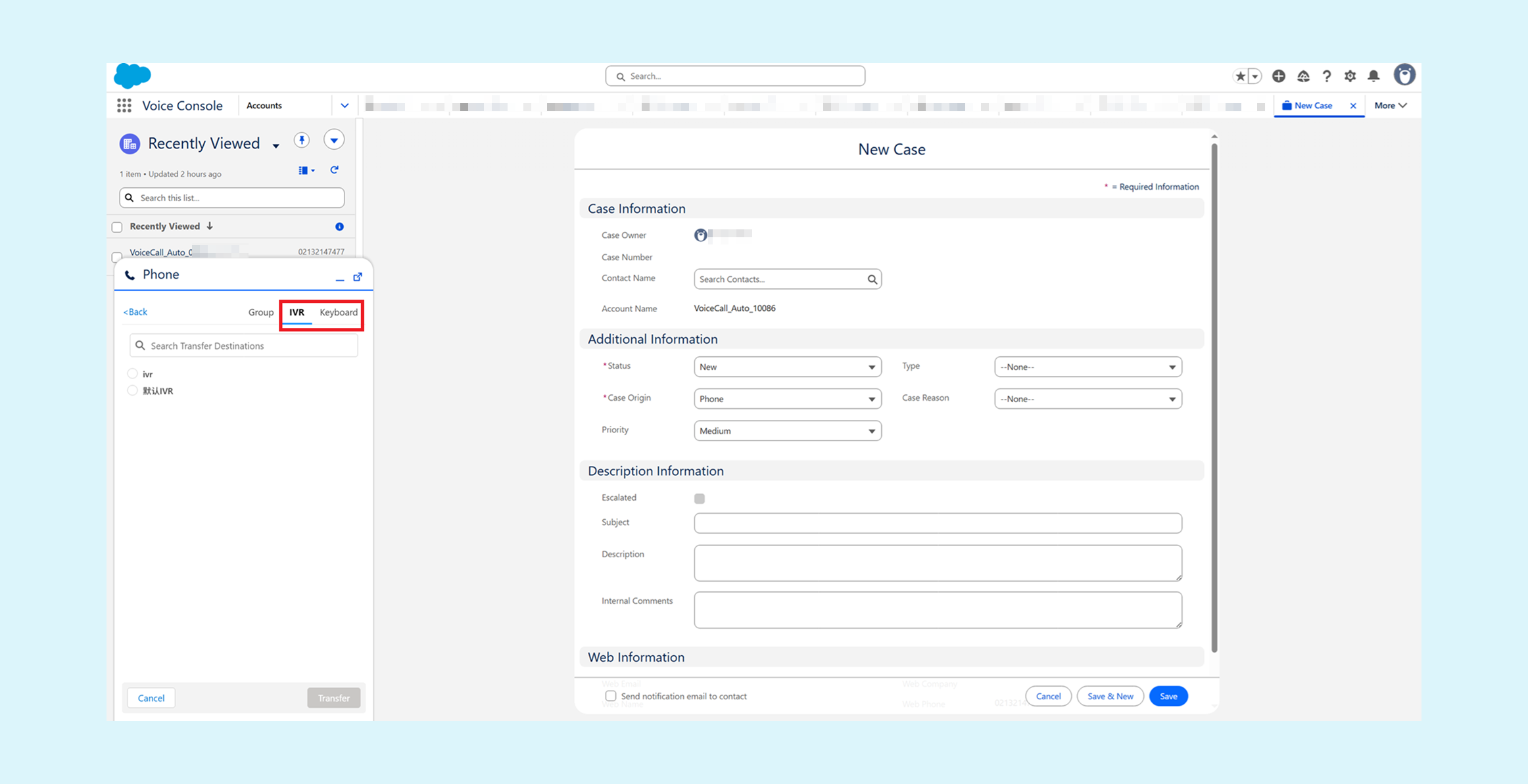Open the Recently Viewed list selector

(276, 145)
